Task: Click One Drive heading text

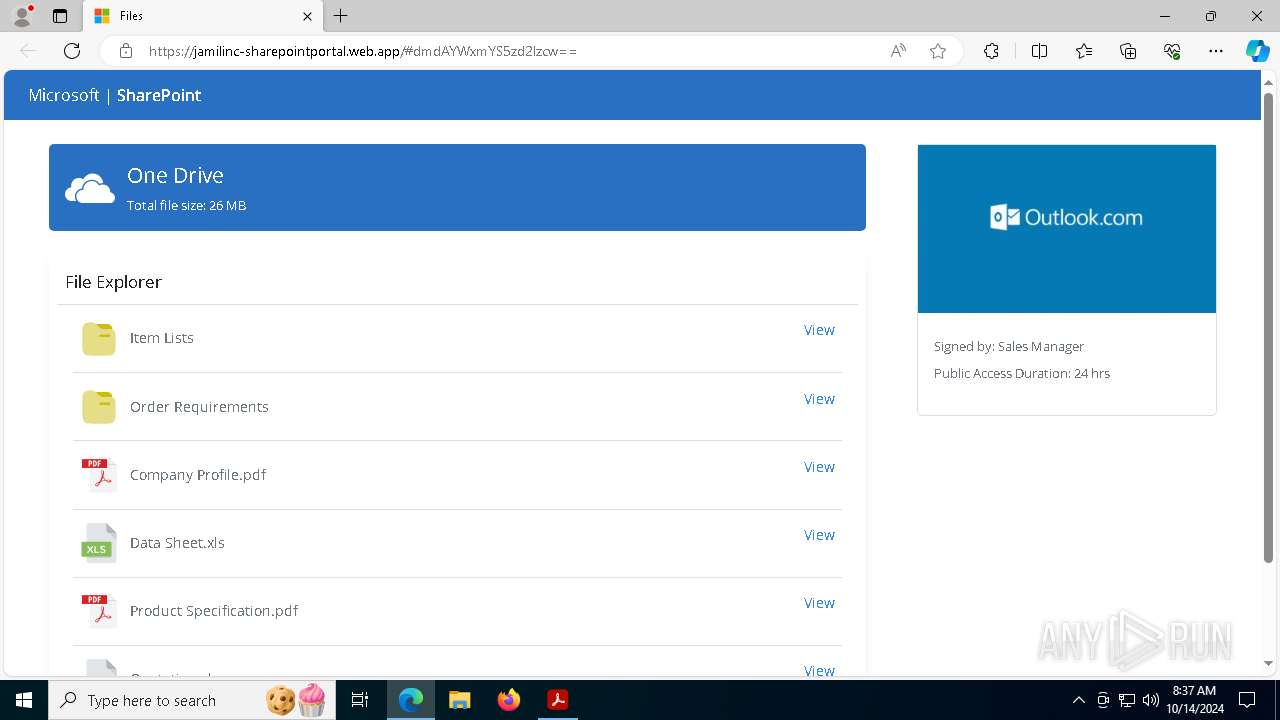Action: point(175,175)
